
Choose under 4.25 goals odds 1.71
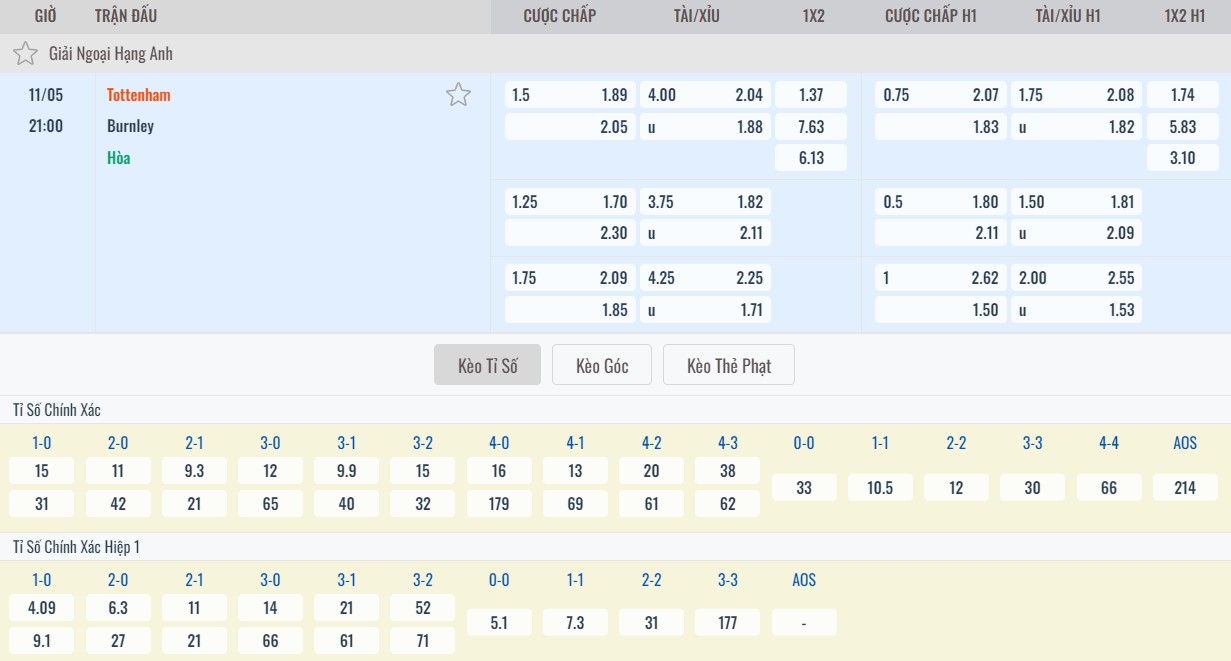click(x=706, y=310)
